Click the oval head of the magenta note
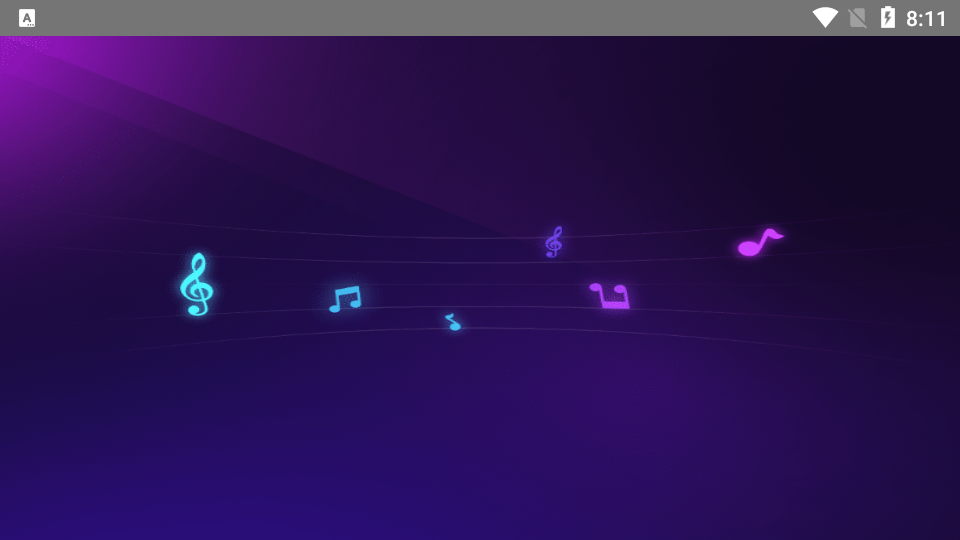The image size is (960, 540). click(749, 248)
